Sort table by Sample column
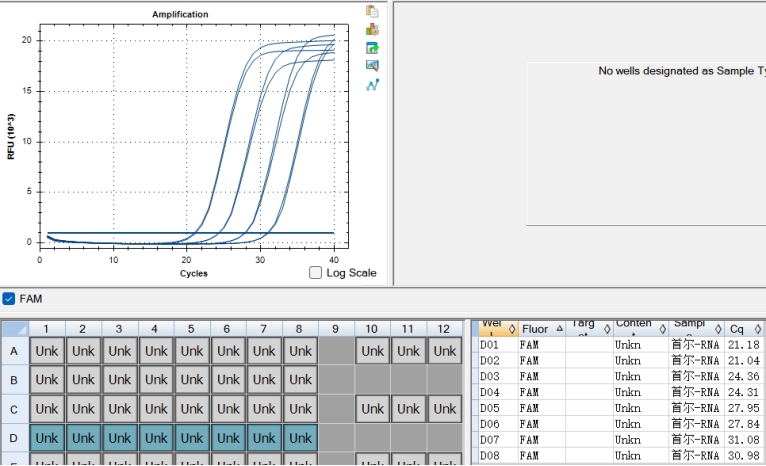The height and width of the screenshot is (466, 766). tap(697, 328)
